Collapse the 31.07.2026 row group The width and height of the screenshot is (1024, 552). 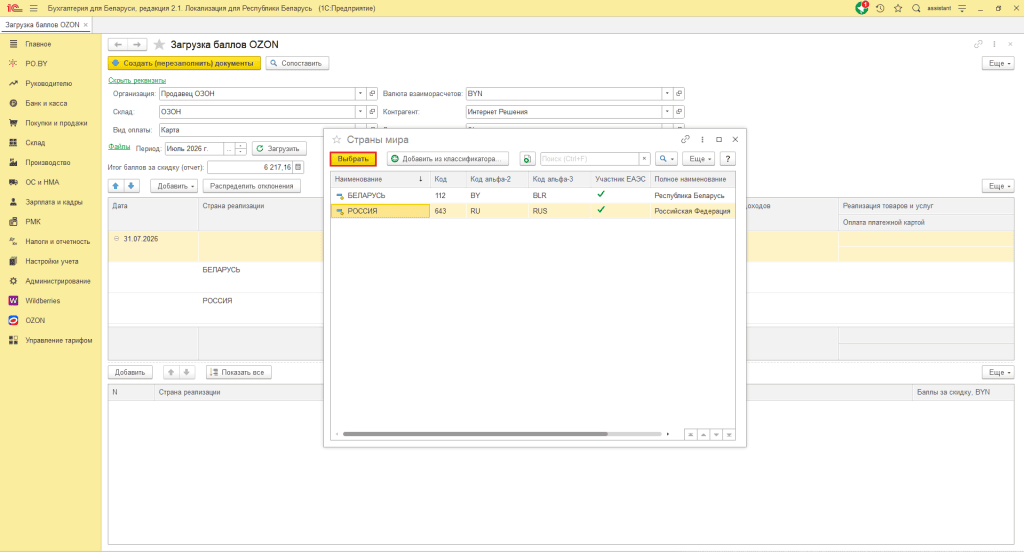[116, 238]
